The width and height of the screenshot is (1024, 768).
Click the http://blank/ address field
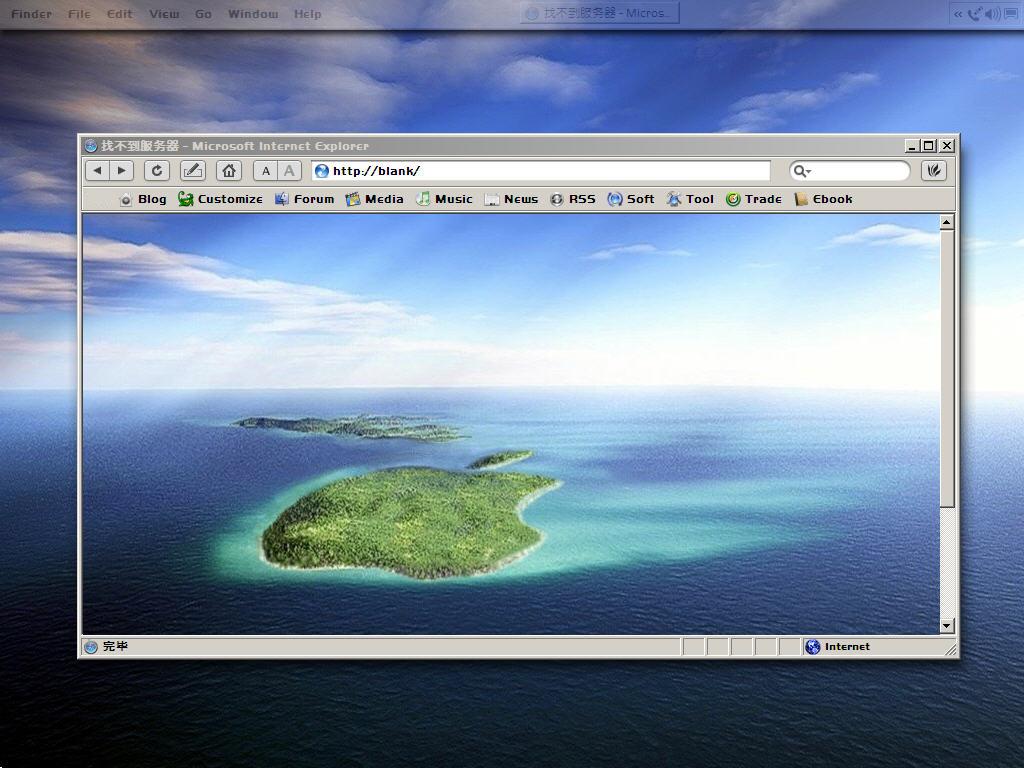541,171
